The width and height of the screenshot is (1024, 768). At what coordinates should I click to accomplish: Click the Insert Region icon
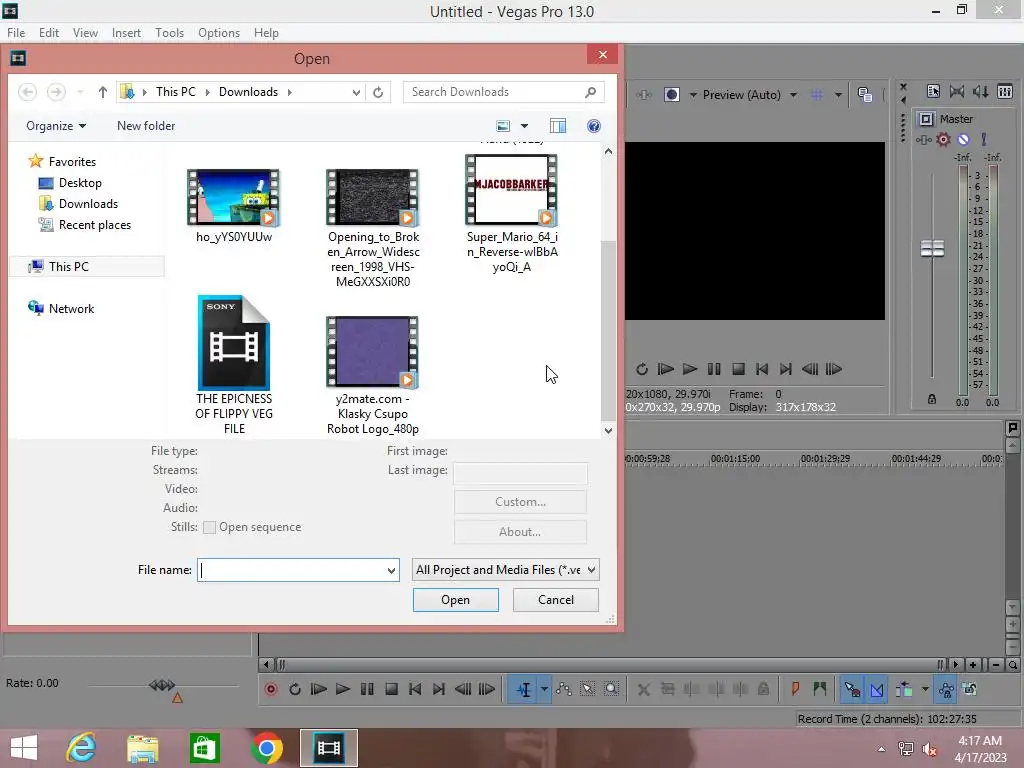(820, 689)
